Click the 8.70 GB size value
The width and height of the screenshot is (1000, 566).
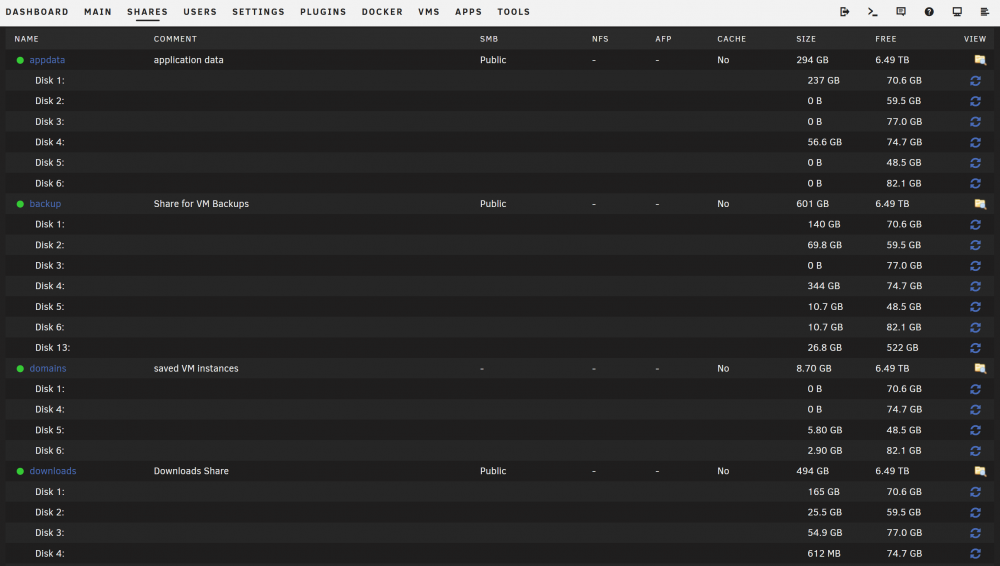tap(814, 368)
